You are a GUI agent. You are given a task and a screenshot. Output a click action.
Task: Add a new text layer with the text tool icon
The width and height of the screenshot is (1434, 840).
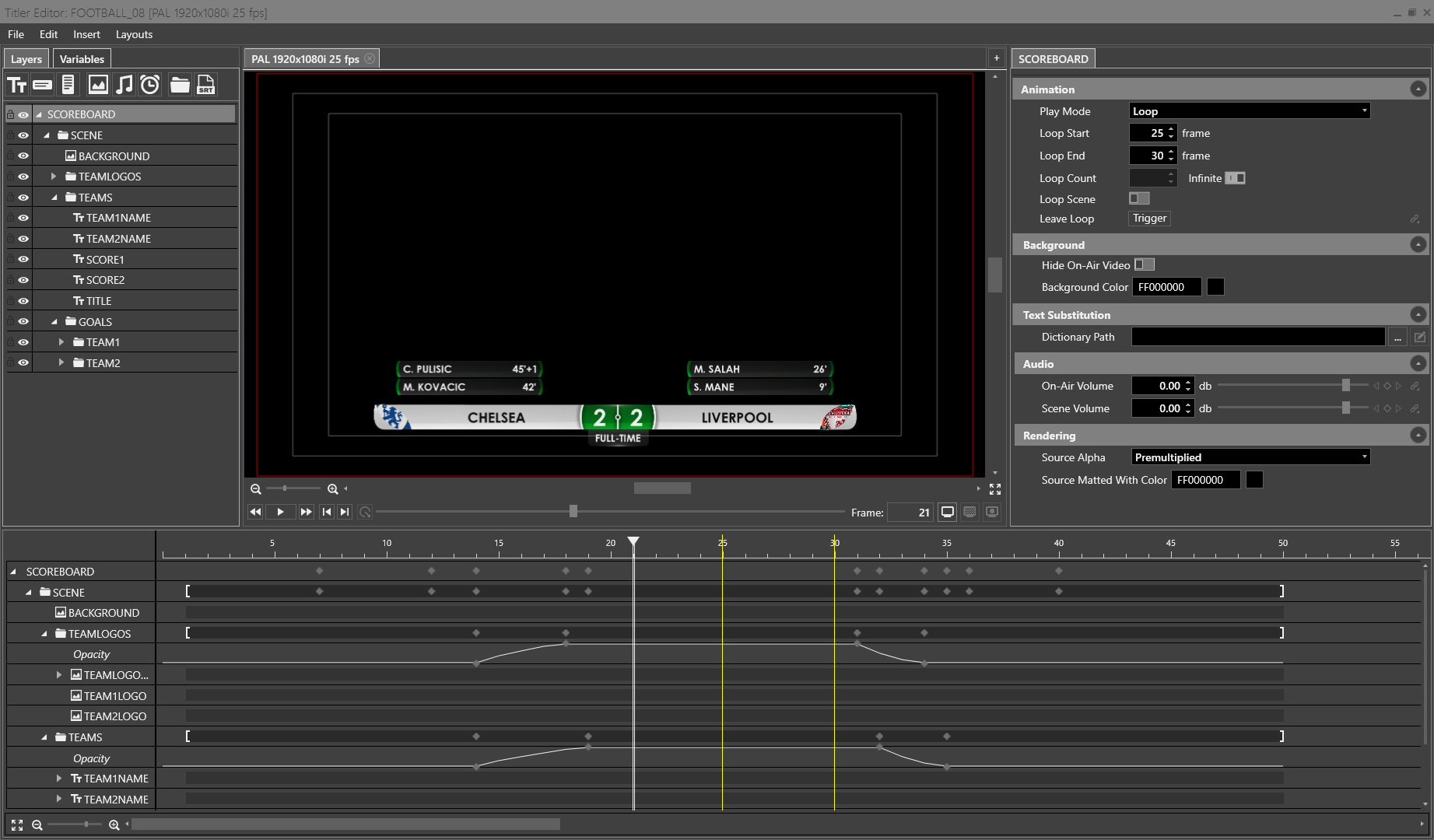tap(17, 85)
